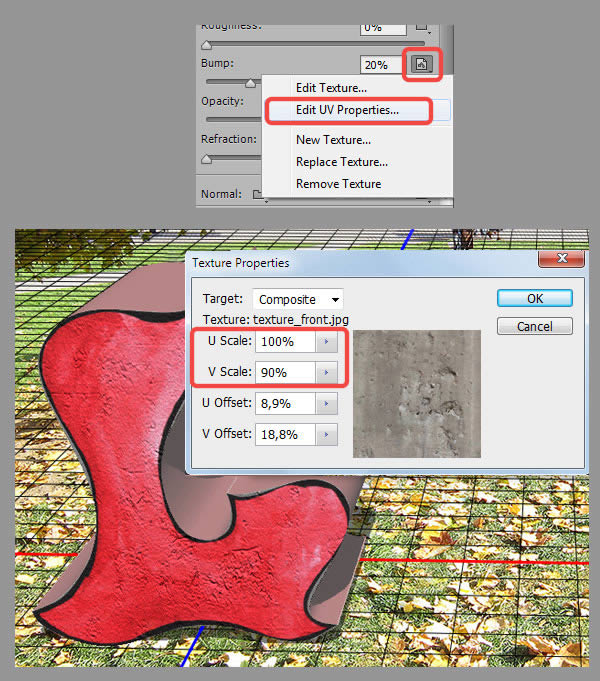The image size is (600, 681).
Task: Select Replace Texture... menu entry
Action: pyautogui.click(x=342, y=162)
